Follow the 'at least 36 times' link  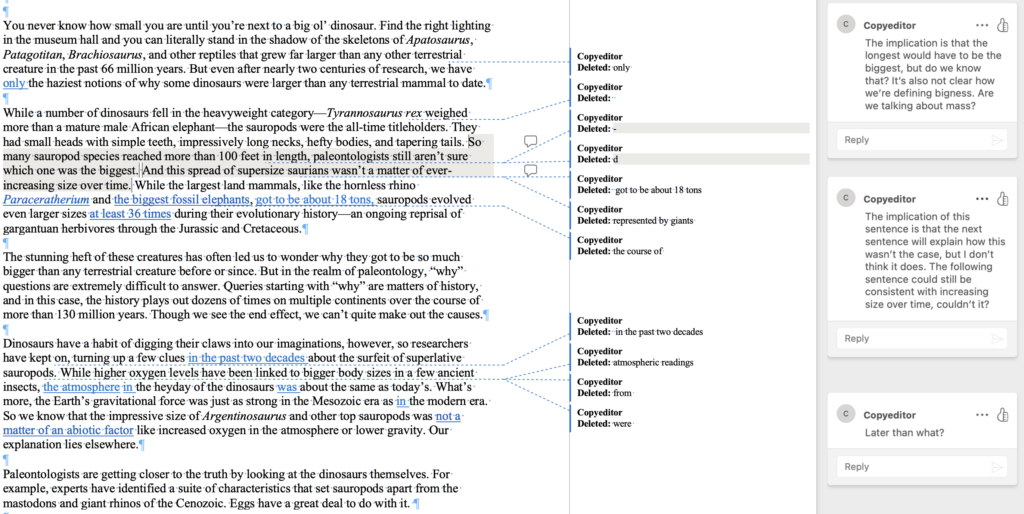point(127,214)
